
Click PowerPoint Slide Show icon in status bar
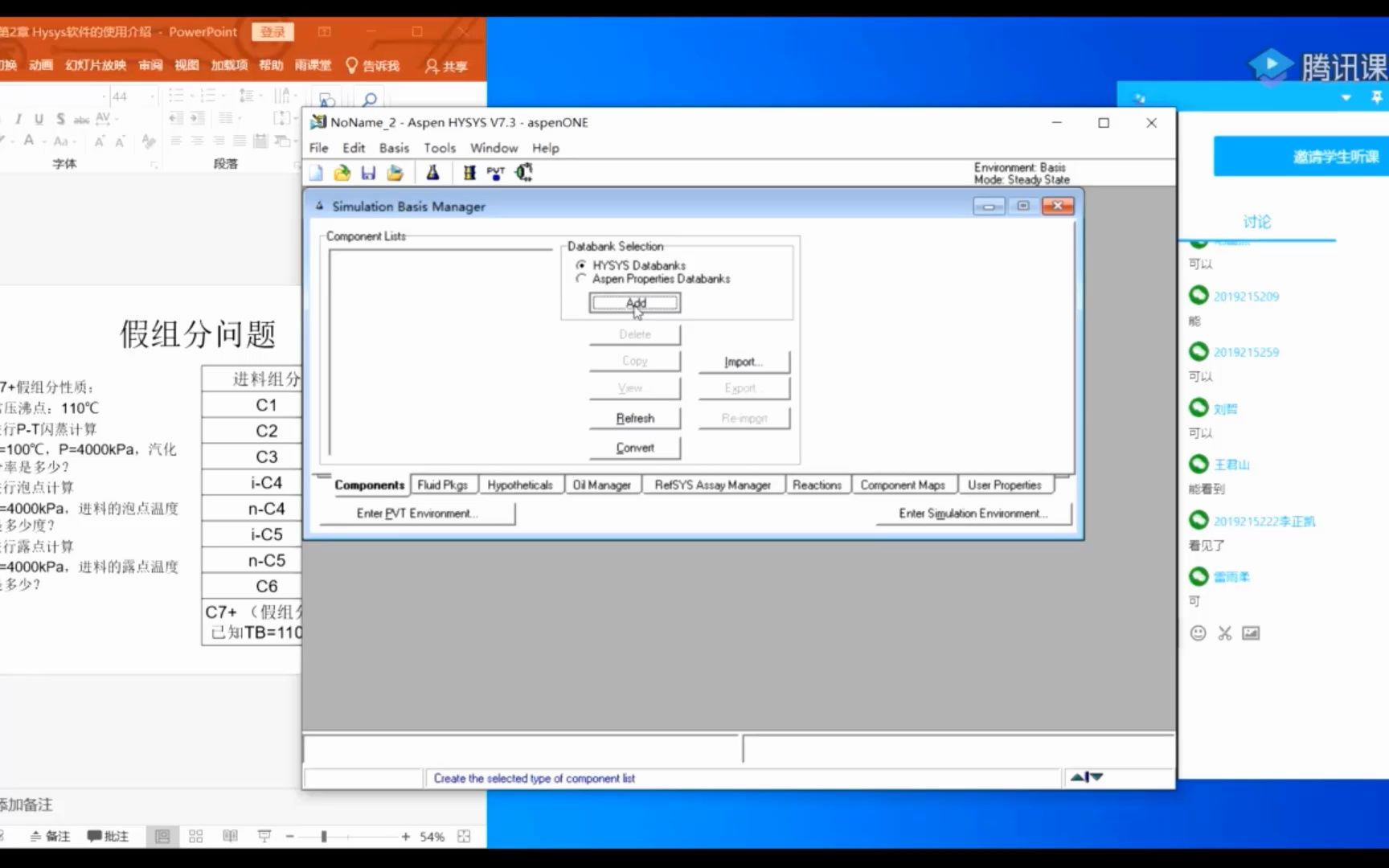click(264, 837)
